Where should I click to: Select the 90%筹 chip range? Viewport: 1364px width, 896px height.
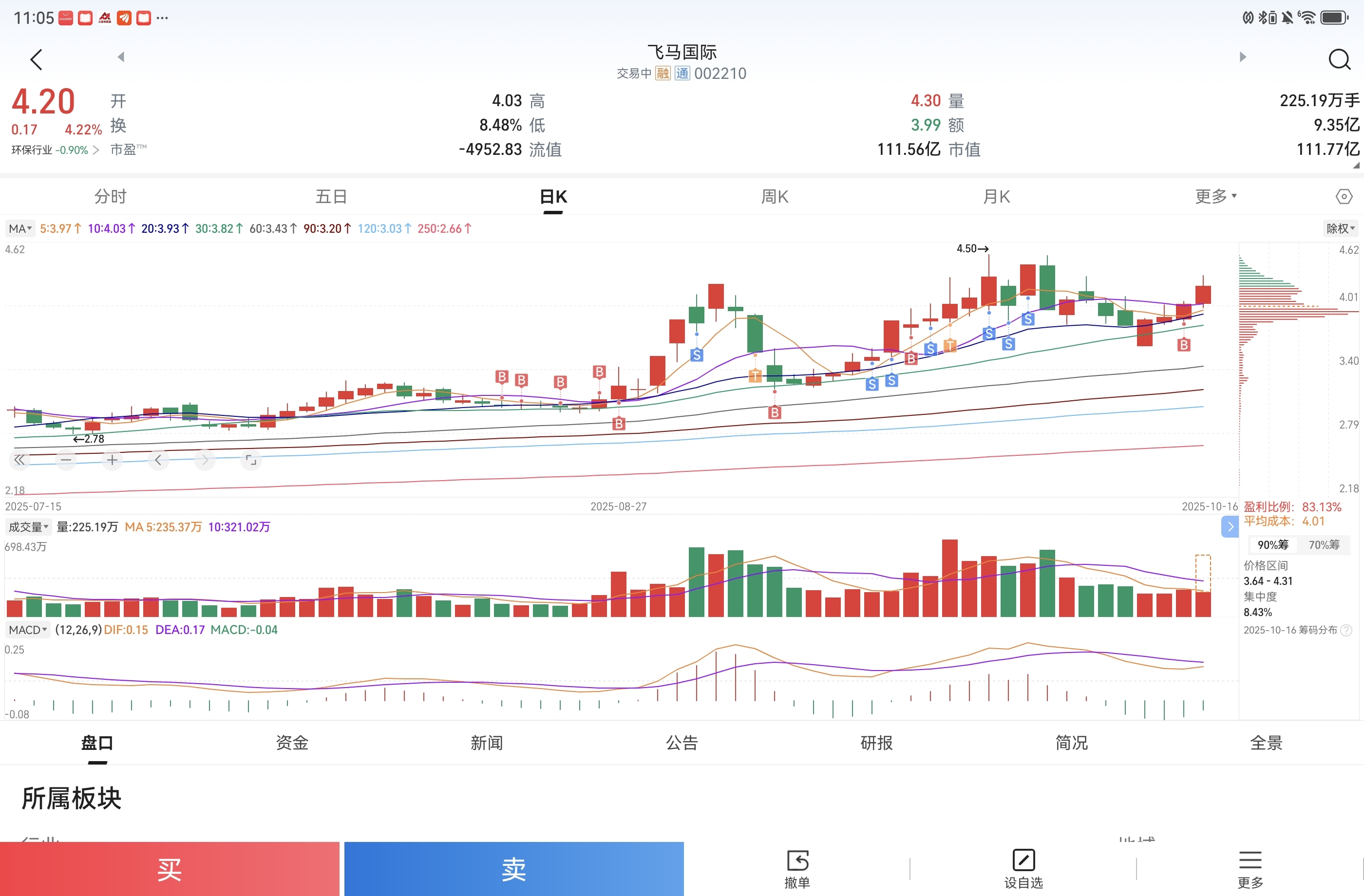(x=1272, y=545)
